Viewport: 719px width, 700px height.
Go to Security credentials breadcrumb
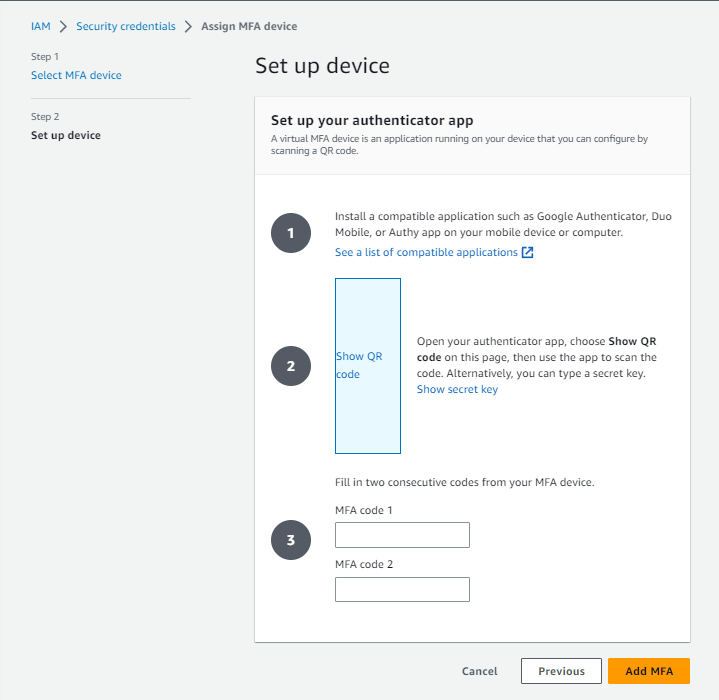[126, 27]
